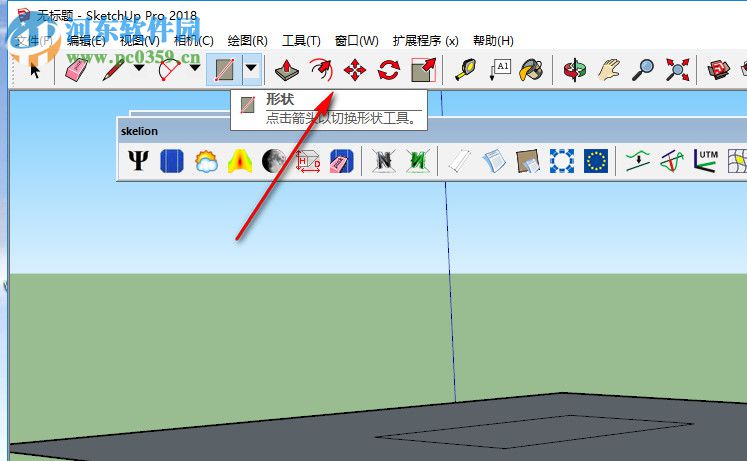Open the 视图(V) menu

140,40
